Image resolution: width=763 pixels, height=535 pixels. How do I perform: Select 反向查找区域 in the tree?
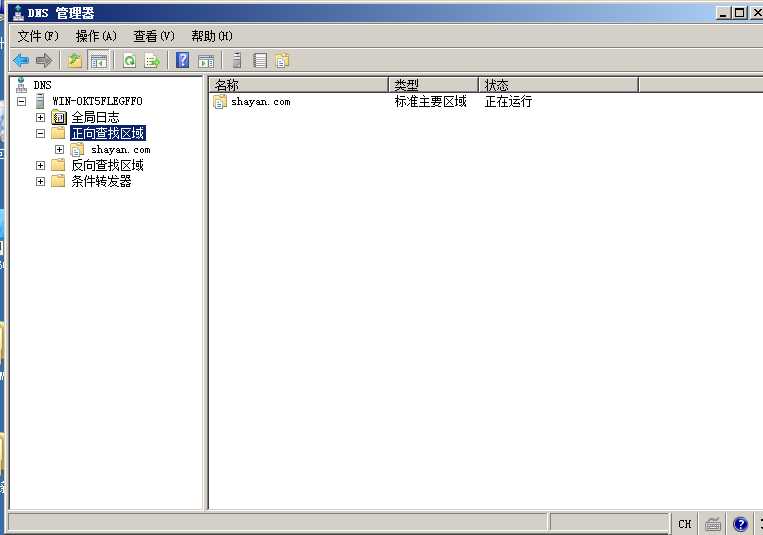[x=108, y=166]
